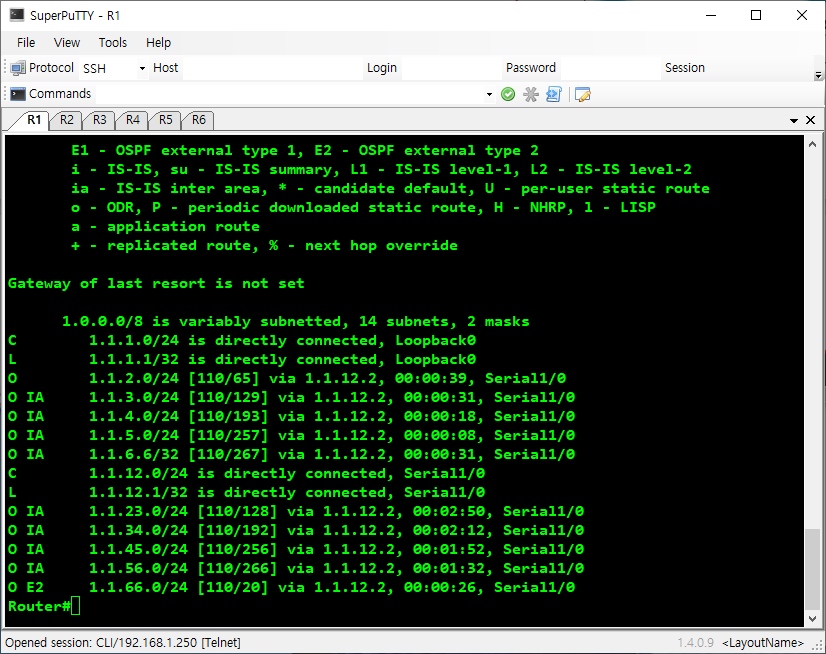The width and height of the screenshot is (826, 654).
Task: Click the 1.1.45.0/24 route line
Action: coord(296,549)
